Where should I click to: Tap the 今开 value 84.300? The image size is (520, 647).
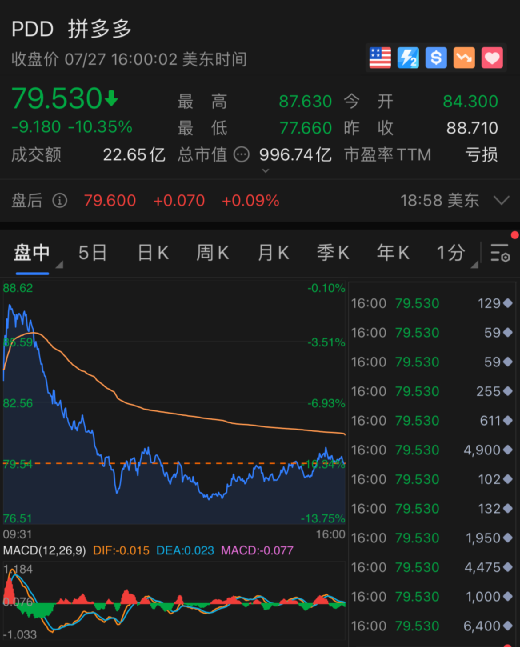[470, 102]
